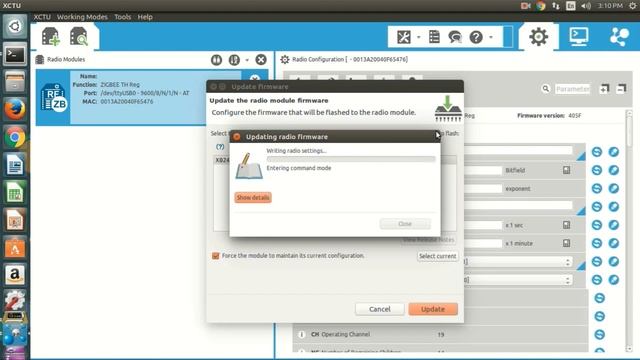Click read icon in Bitfield row
The width and height of the screenshot is (640, 360).
[597, 170]
